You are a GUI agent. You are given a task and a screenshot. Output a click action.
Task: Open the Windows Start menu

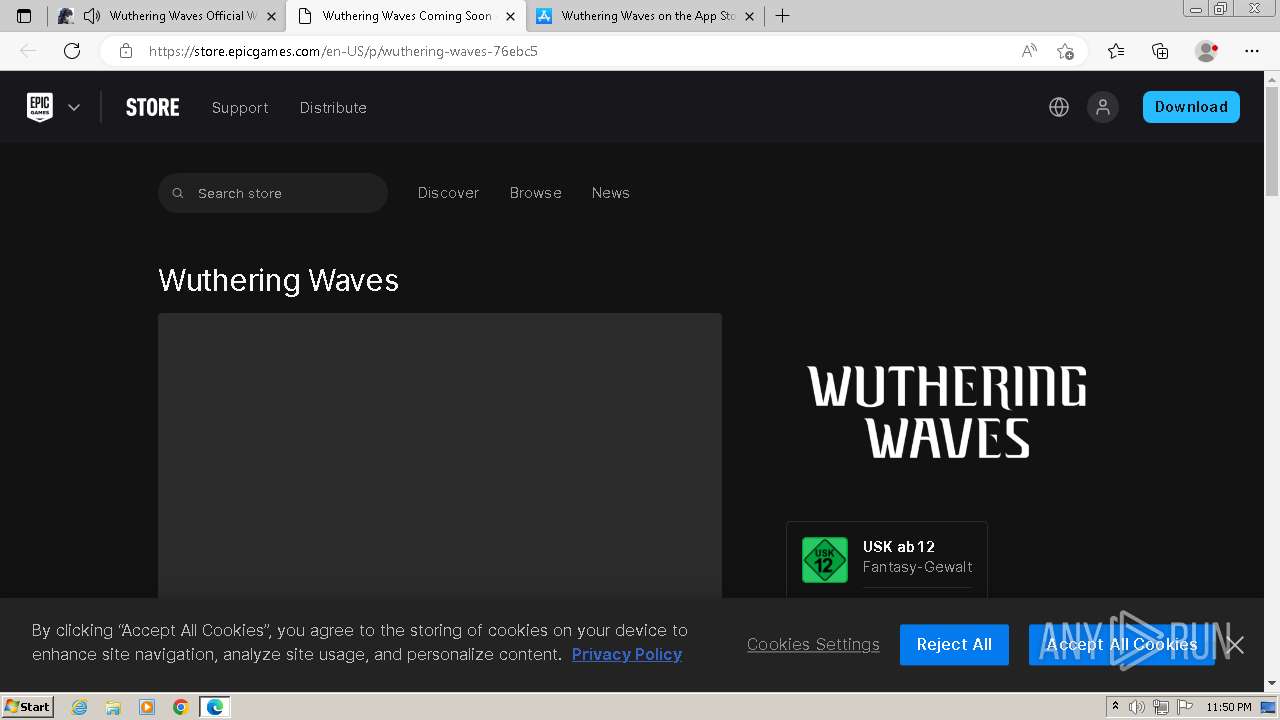(x=28, y=707)
